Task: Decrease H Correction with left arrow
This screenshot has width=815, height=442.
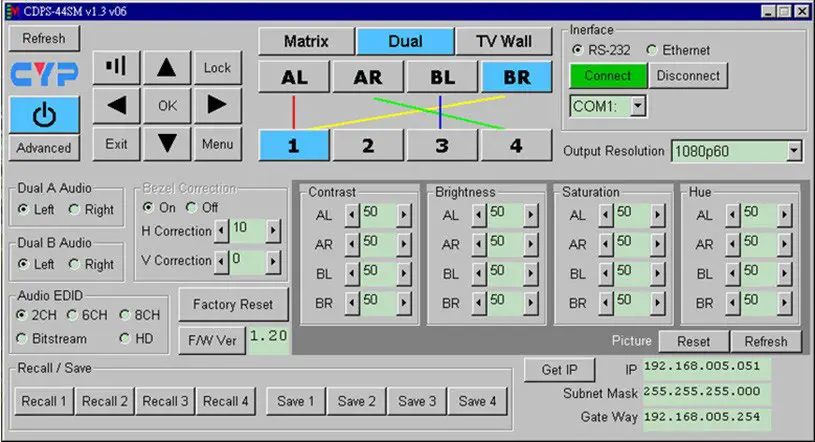Action: tap(222, 230)
